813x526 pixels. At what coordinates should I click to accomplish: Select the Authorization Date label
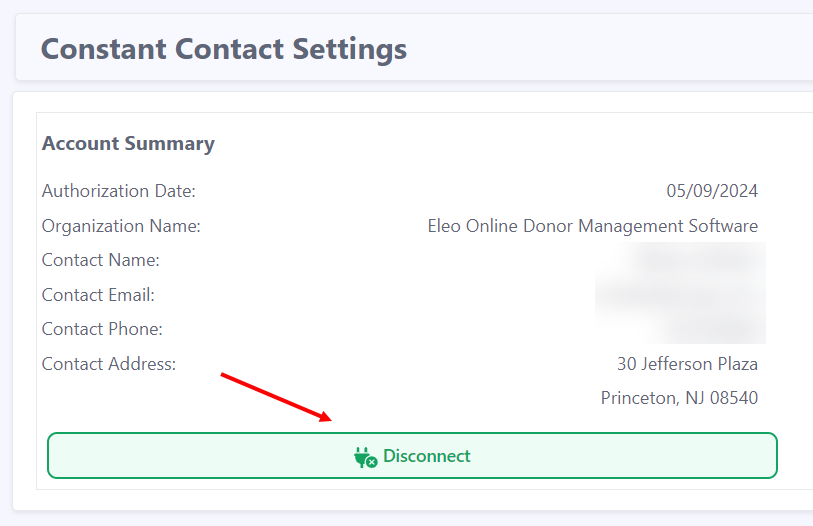tap(119, 191)
